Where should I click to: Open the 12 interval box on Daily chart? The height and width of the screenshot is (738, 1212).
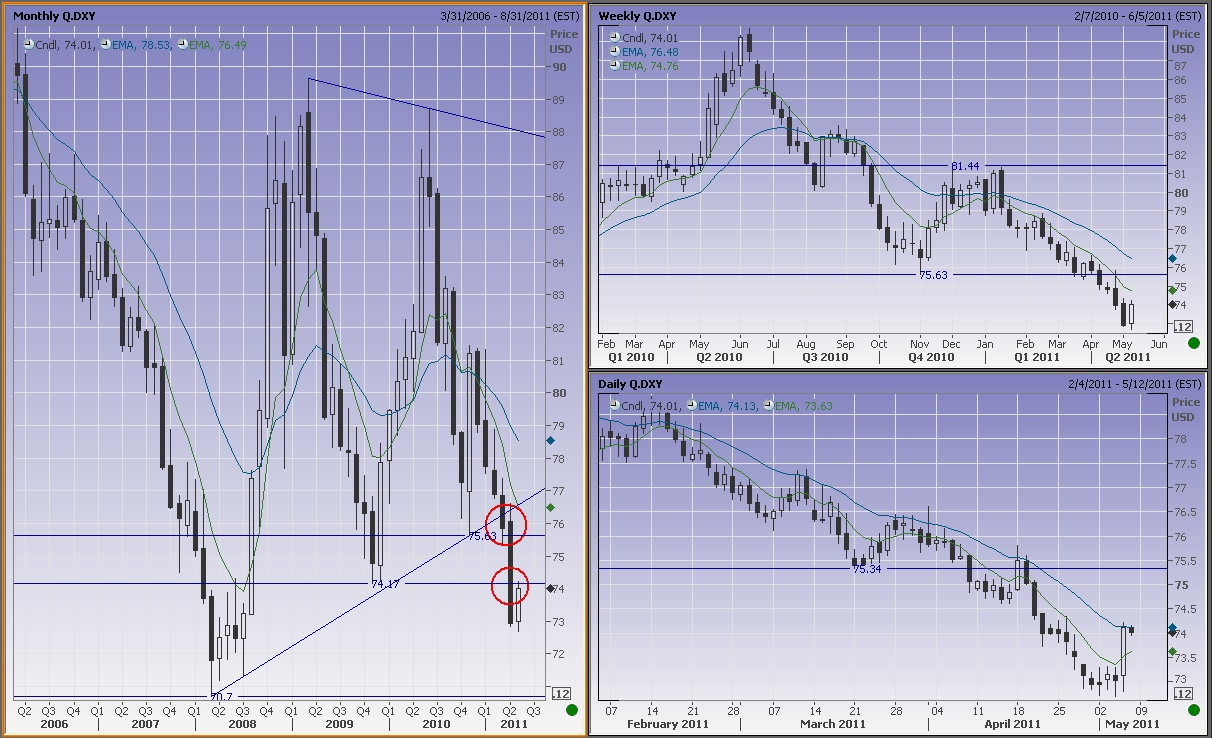[1185, 691]
